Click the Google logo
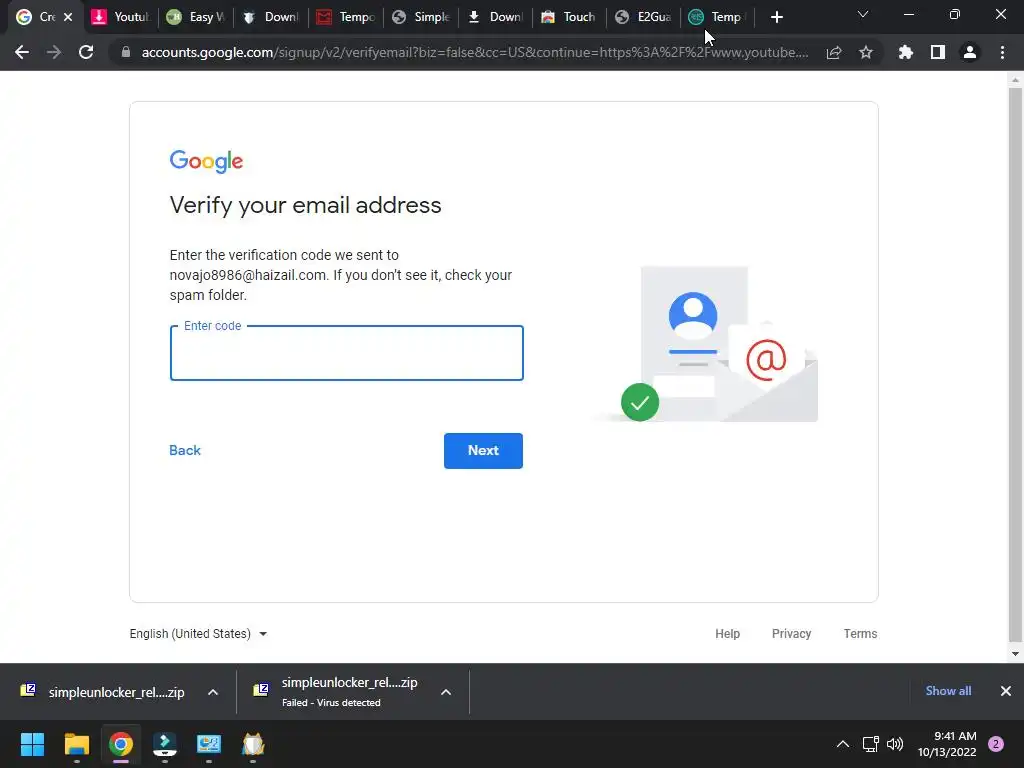Screen dimensions: 1024x768 [x=206, y=161]
